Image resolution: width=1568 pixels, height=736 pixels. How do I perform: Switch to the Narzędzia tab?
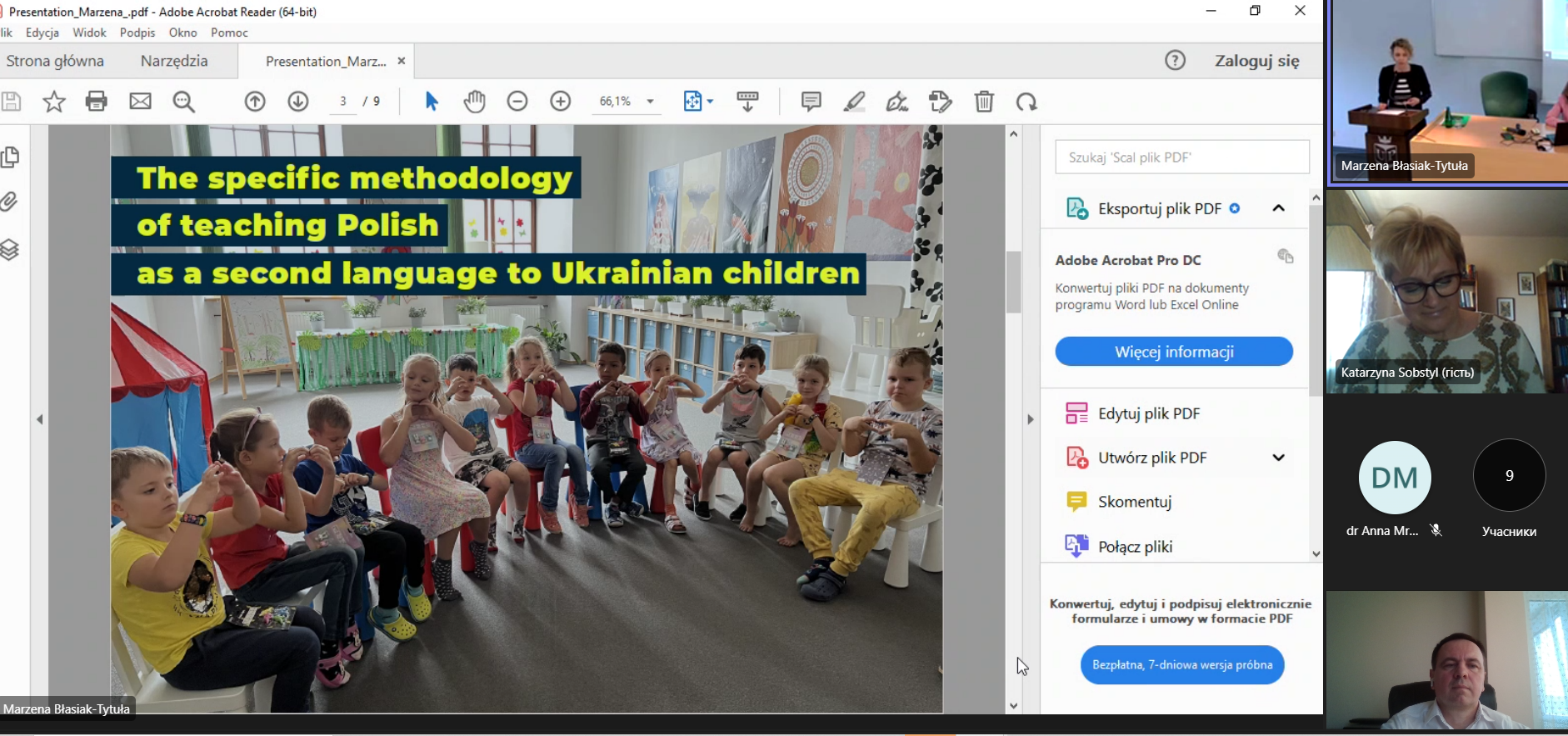click(174, 61)
